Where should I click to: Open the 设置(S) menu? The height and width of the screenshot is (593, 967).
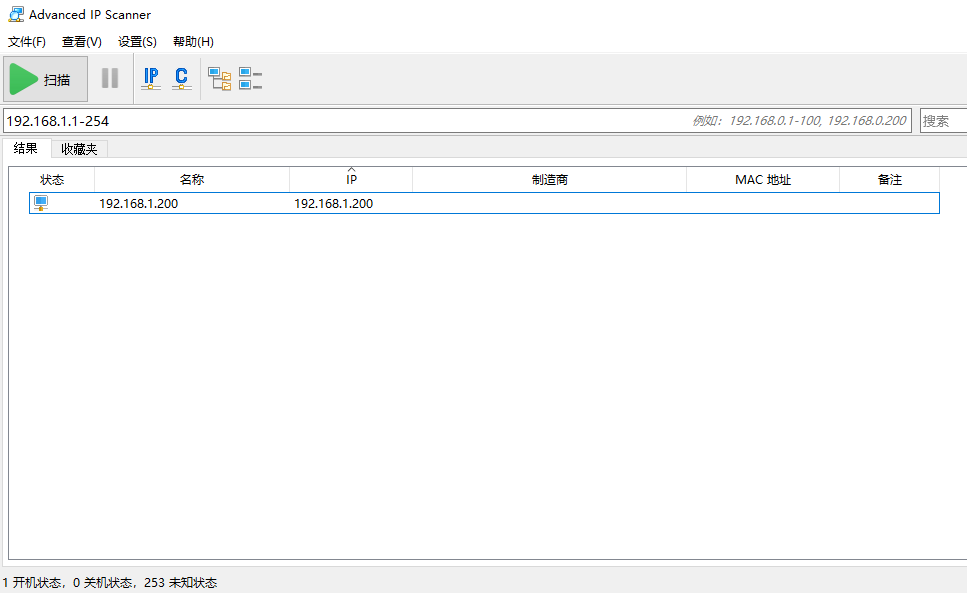137,41
